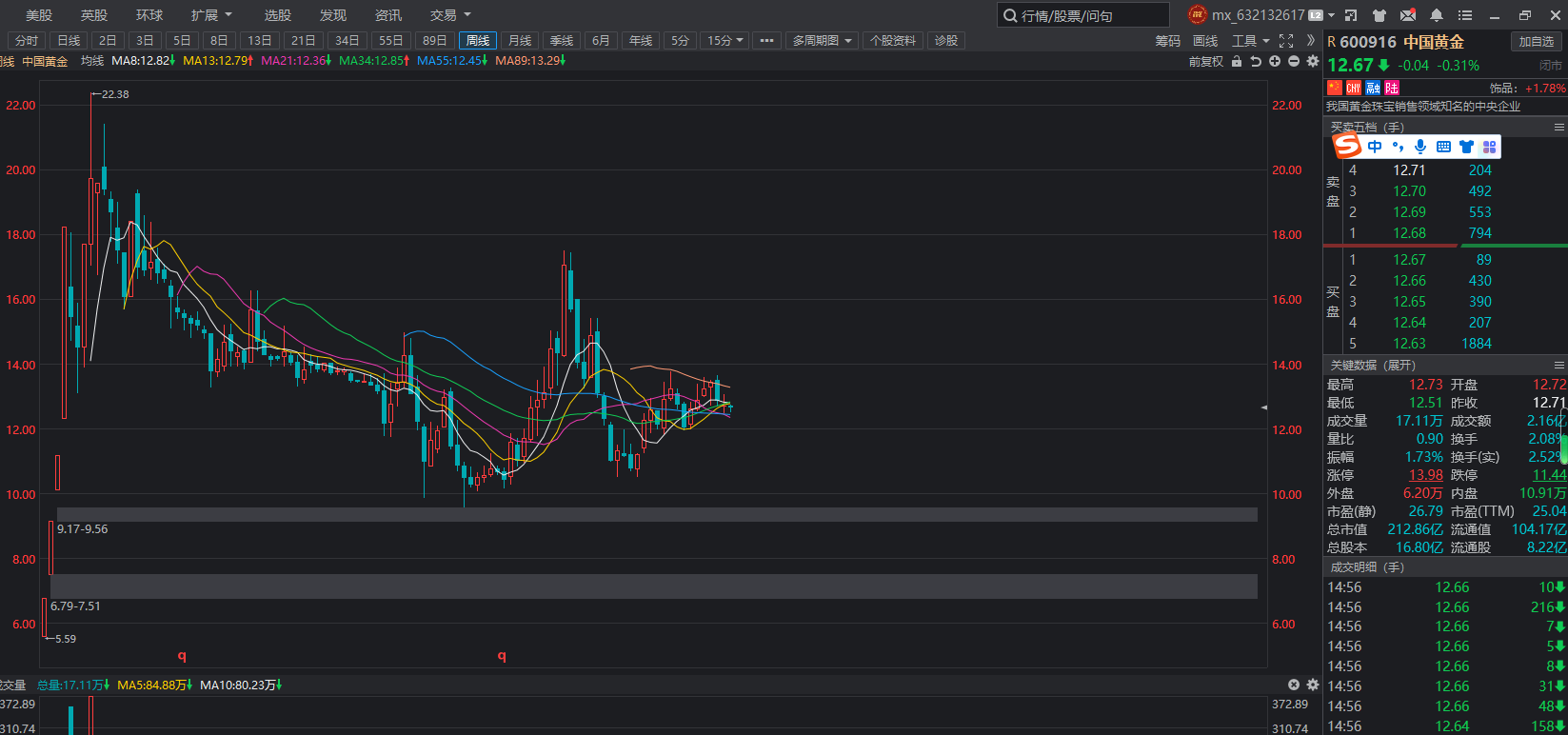
Task: Select the 季线 quarterly period
Action: coord(562,41)
